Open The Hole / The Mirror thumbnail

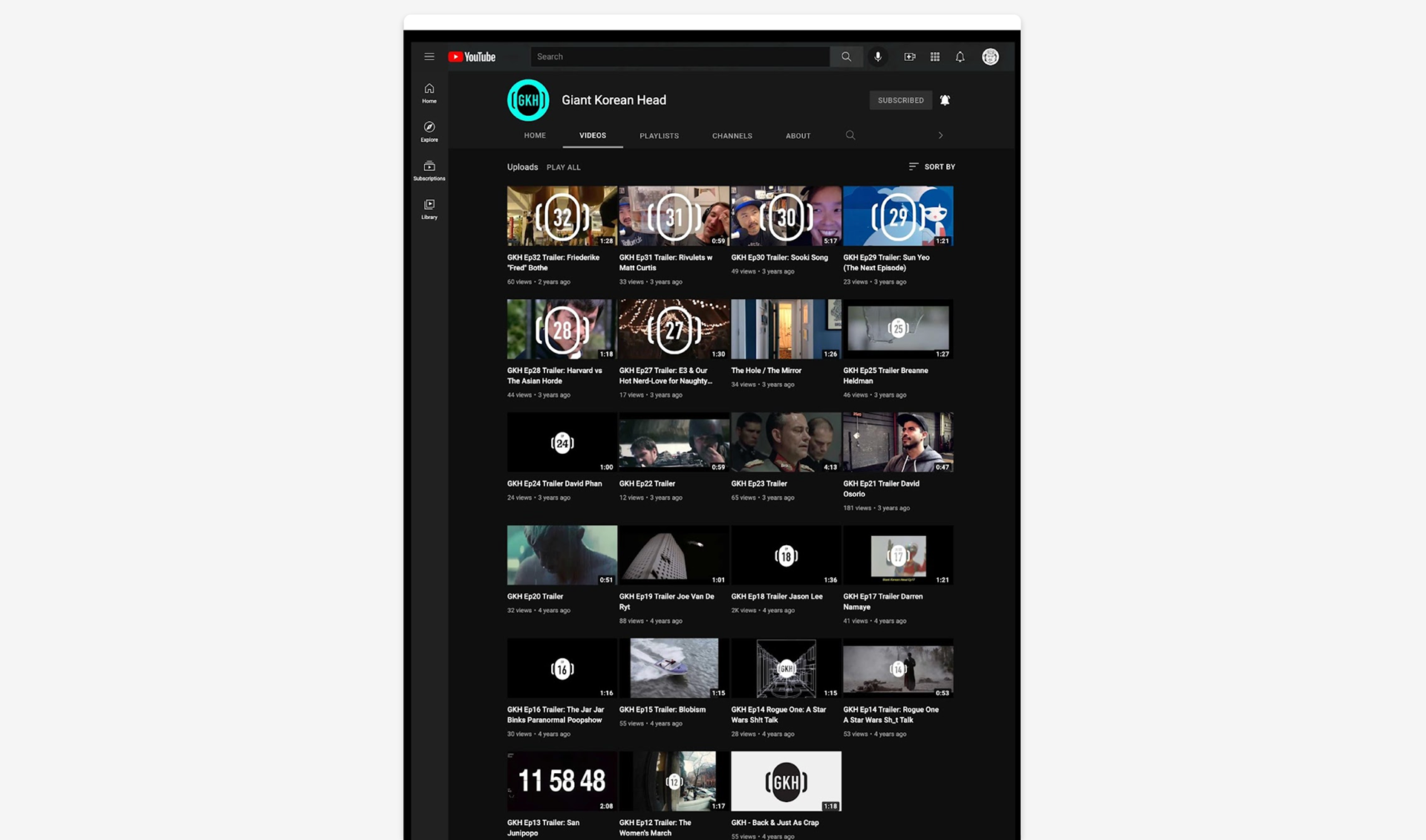[786, 329]
